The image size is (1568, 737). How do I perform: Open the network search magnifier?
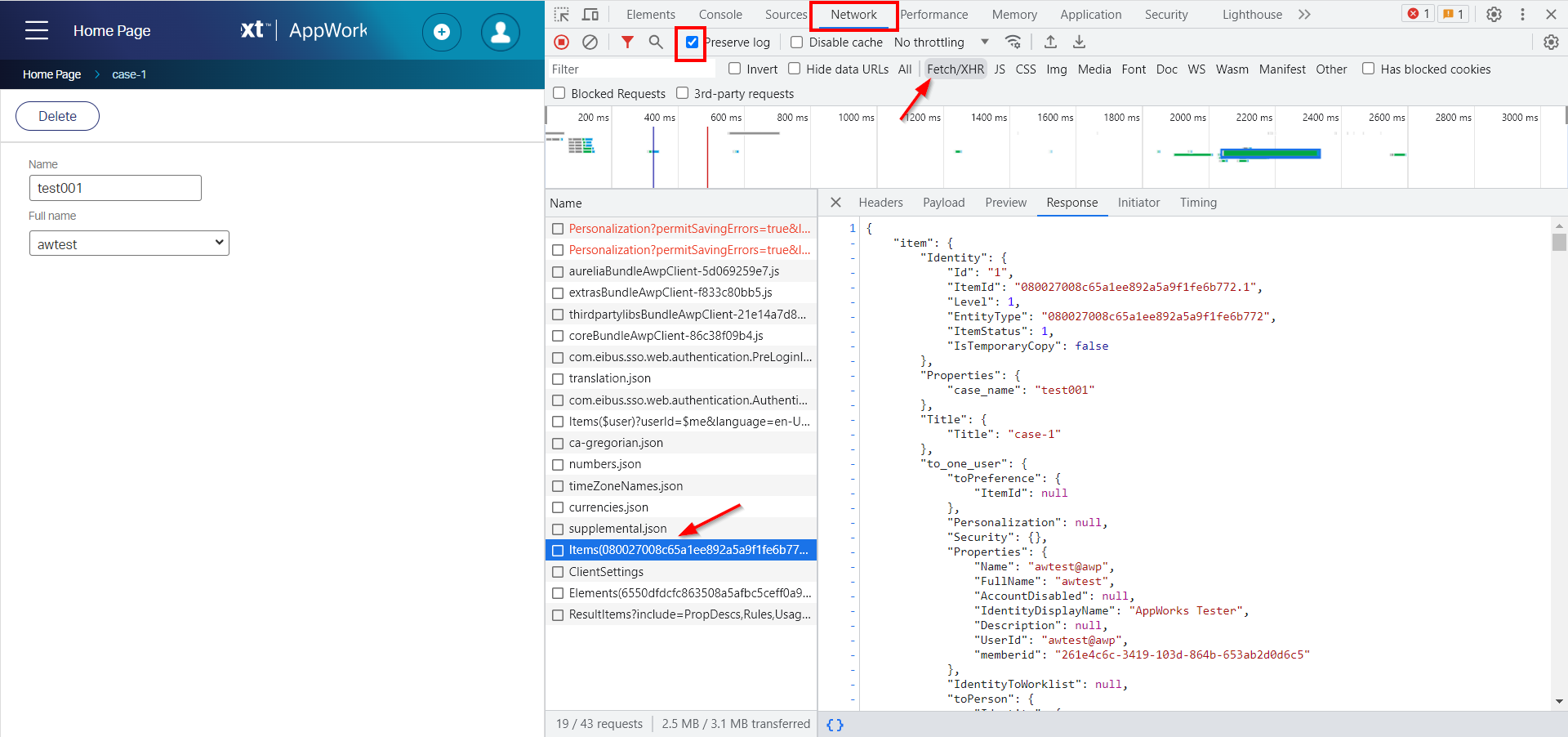(x=656, y=42)
